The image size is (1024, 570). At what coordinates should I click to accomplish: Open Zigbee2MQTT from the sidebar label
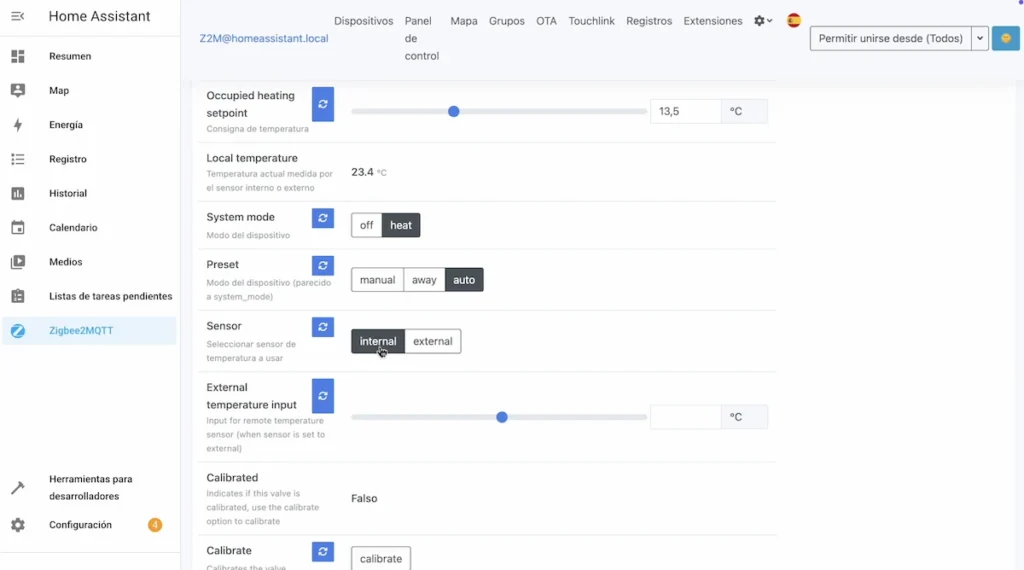[81, 330]
